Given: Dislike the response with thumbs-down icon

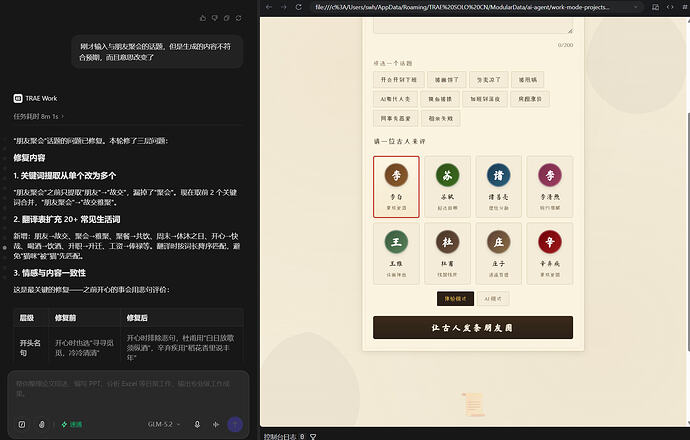Looking at the screenshot, I should pyautogui.click(x=215, y=18).
